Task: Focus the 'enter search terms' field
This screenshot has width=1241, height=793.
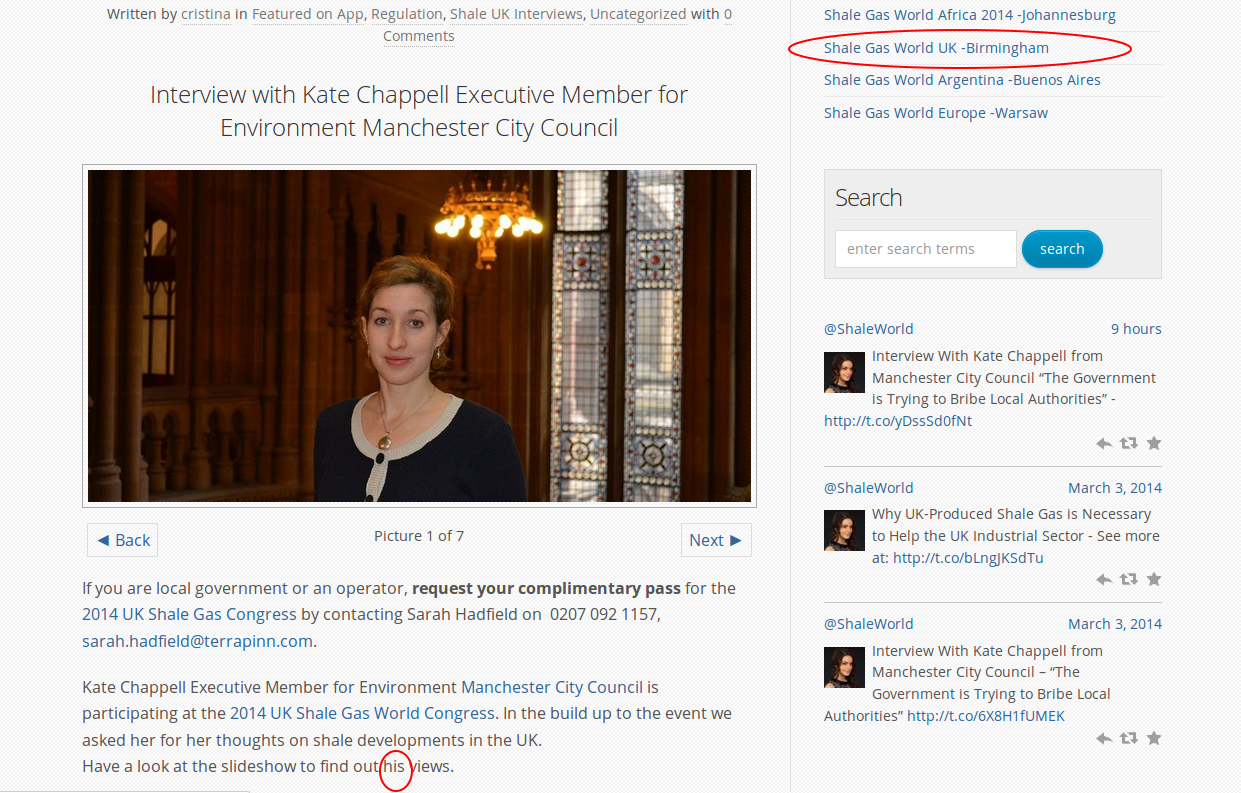Action: (925, 249)
